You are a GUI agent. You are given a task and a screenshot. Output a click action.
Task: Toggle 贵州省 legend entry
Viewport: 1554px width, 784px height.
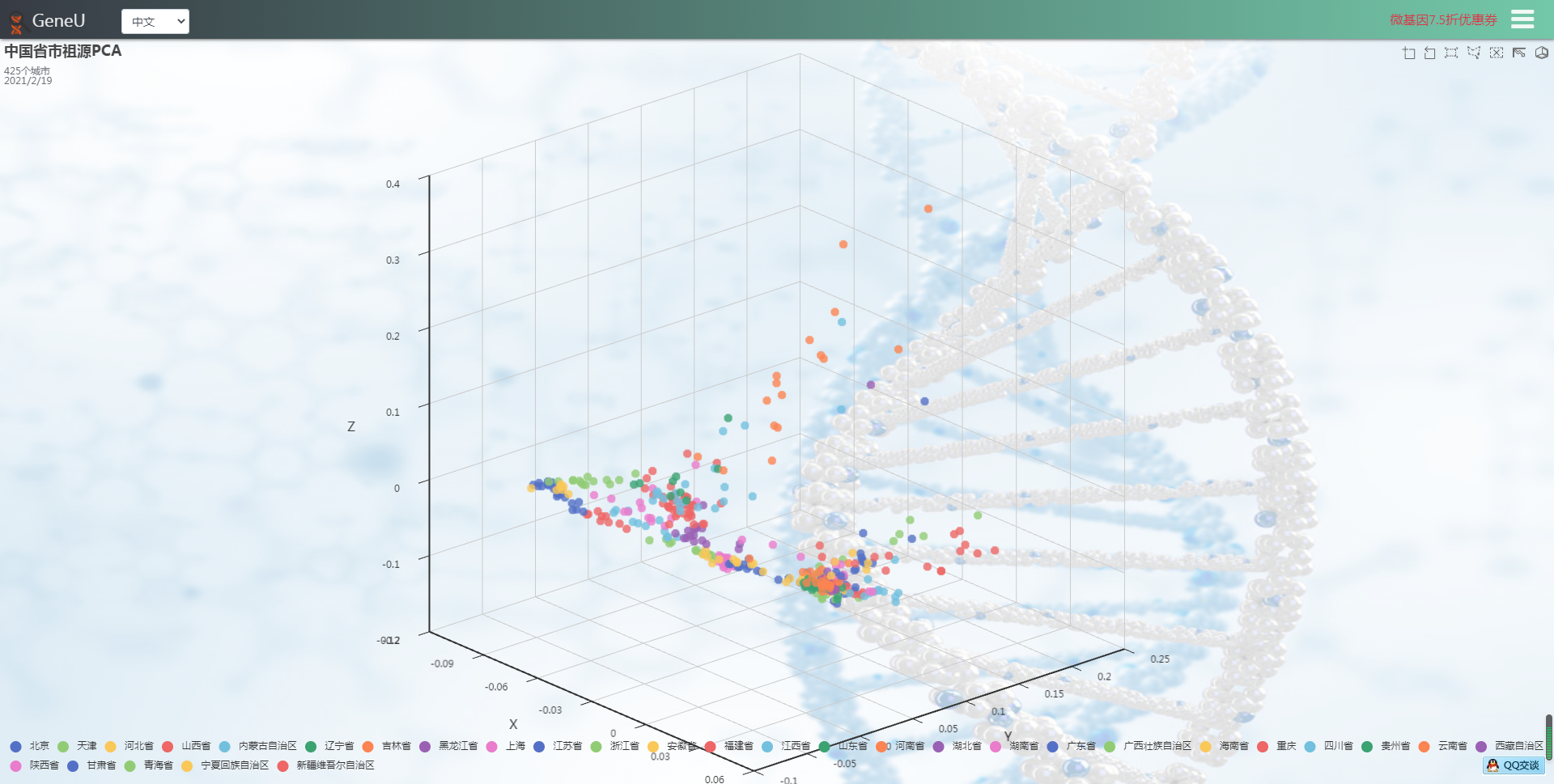pos(1386,746)
